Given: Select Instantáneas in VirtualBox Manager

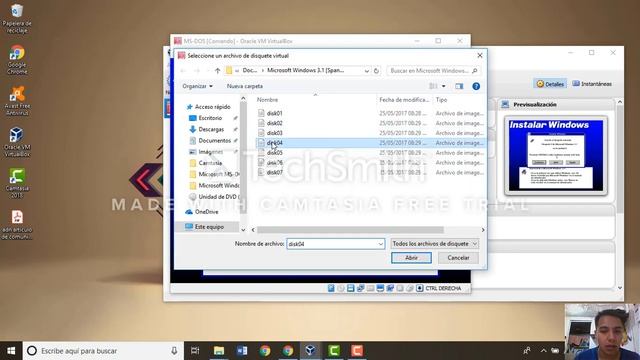Looking at the screenshot, I should coord(592,84).
